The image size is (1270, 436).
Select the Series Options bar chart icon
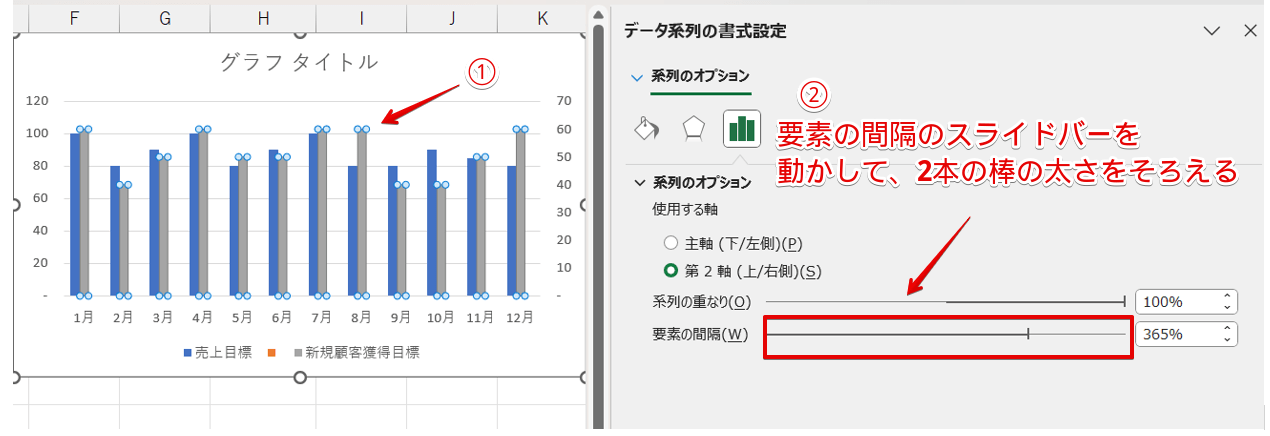(741, 129)
